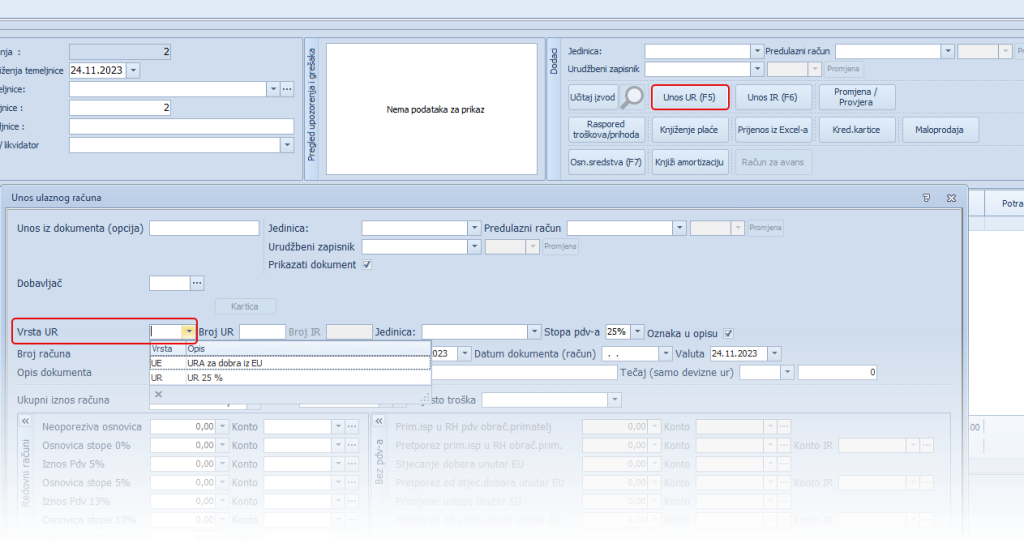Screen dimensions: 1024x543
Task: Collapse the Bez pdv-a panel with double-chevron
Action: [378, 421]
